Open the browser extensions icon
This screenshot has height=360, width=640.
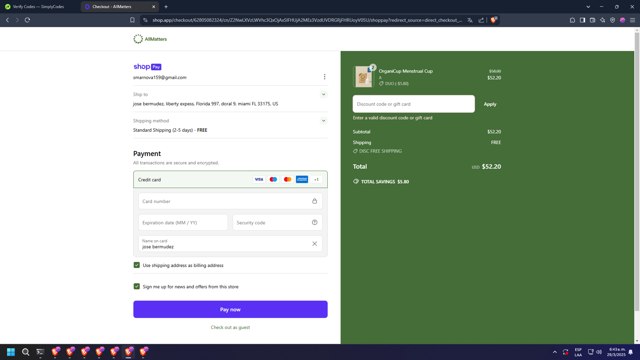point(572,20)
